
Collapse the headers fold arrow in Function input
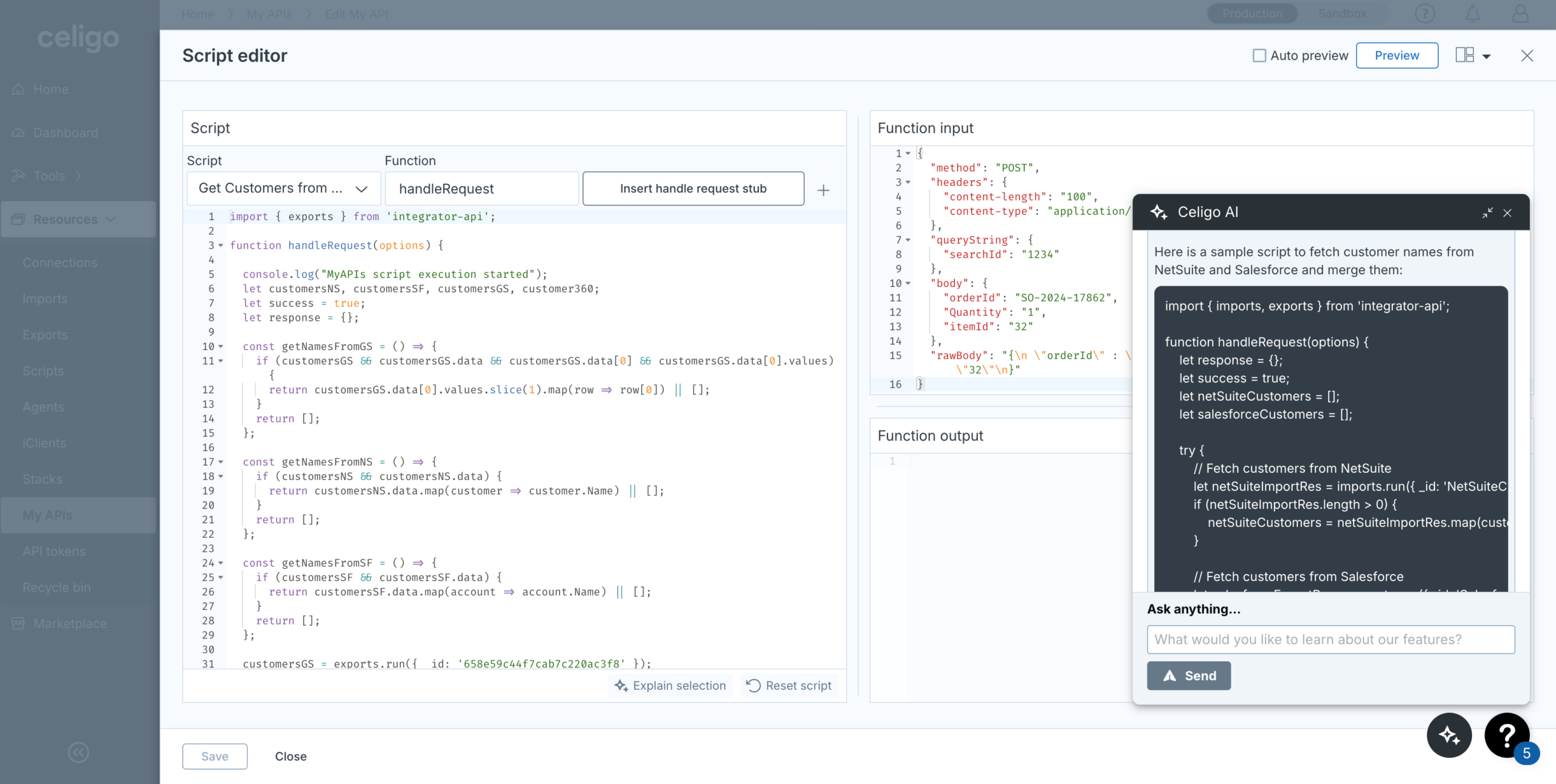pos(908,182)
